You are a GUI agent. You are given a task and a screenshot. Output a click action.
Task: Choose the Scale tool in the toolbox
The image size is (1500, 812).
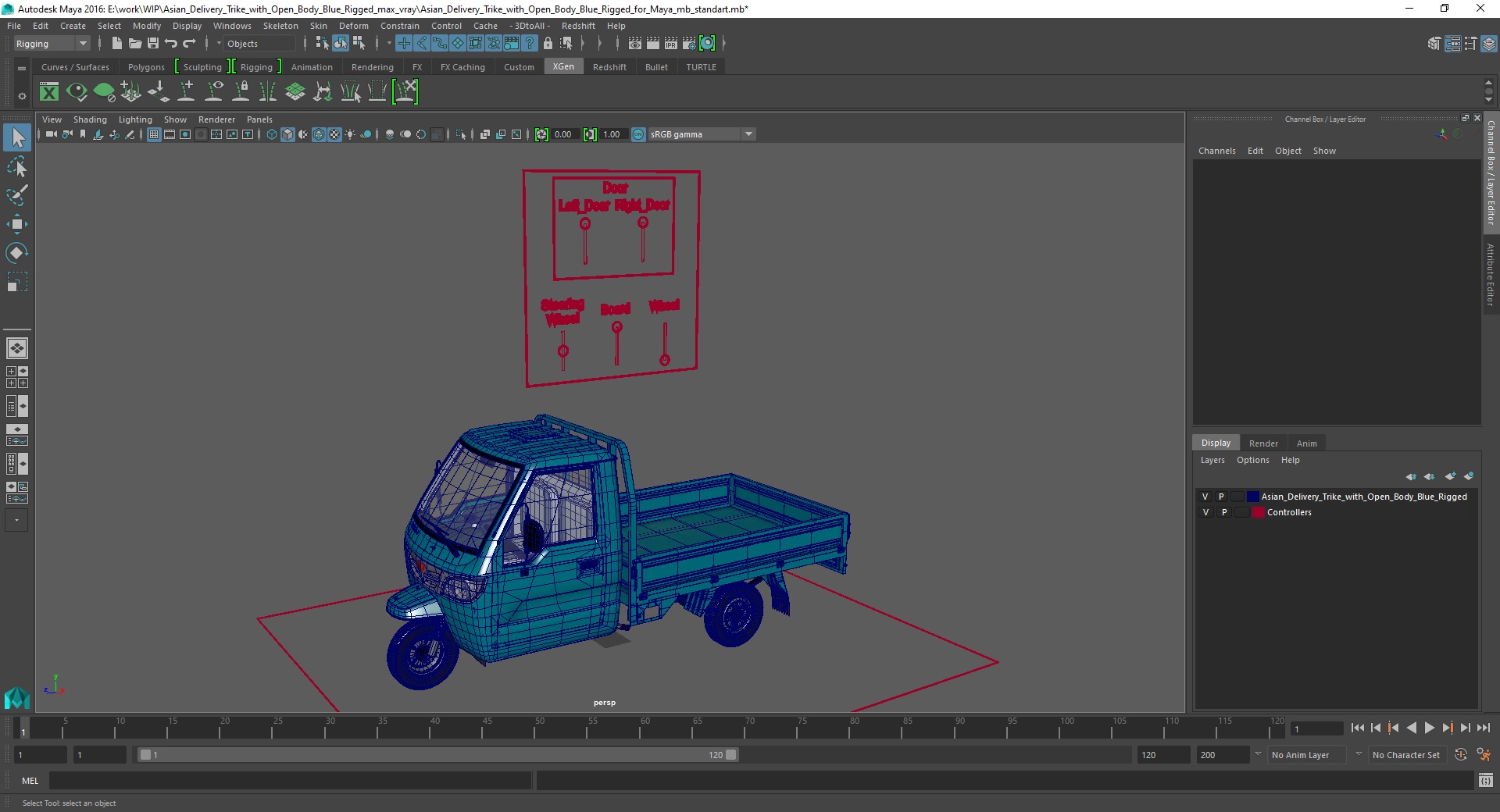[16, 281]
